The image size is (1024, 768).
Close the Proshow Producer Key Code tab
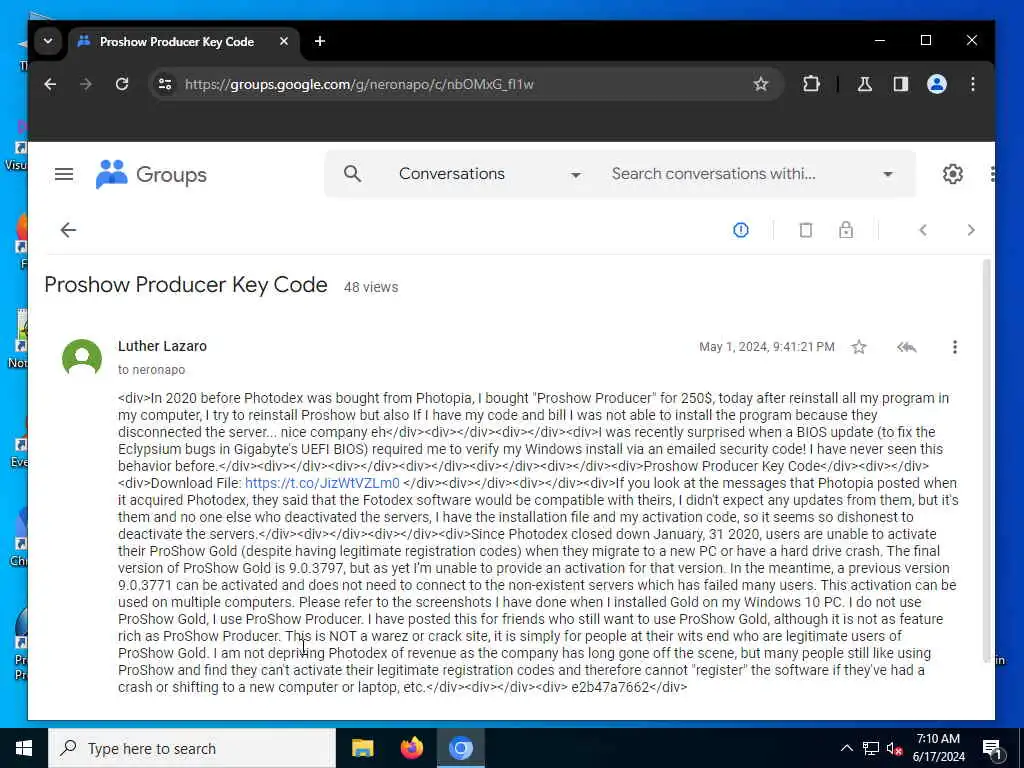pos(284,41)
